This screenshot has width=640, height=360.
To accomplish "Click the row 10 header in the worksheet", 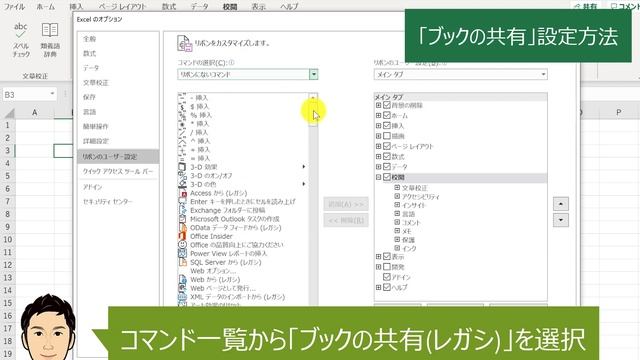I will (x=8, y=240).
